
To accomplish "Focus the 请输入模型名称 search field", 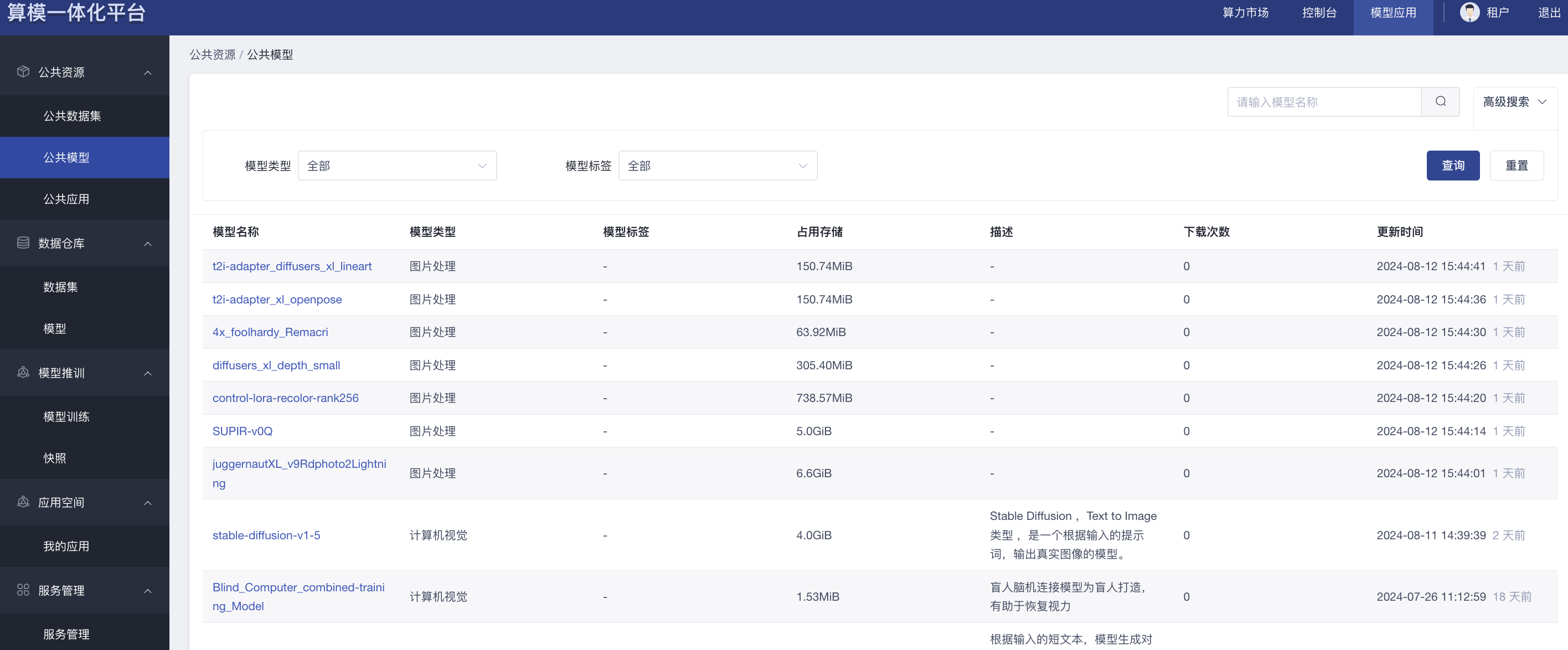I will point(1323,102).
